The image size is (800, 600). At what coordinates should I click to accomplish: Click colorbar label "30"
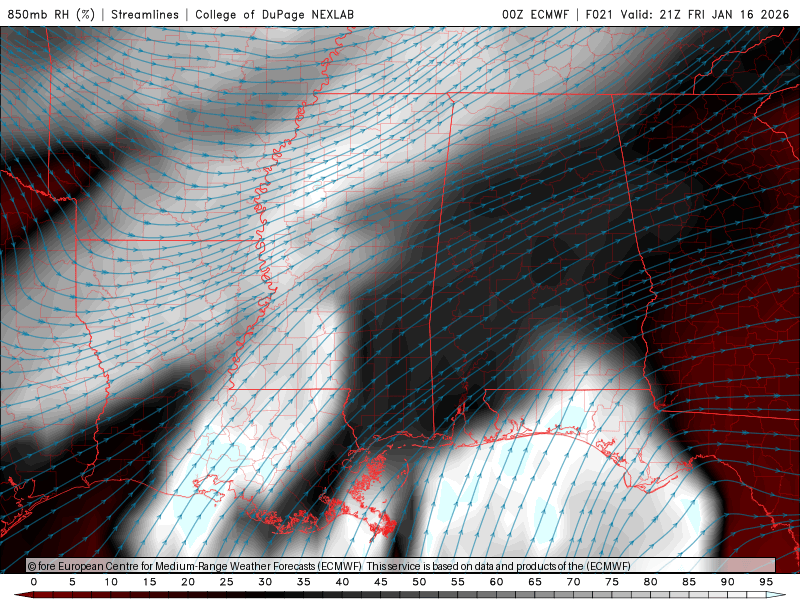pos(265,582)
